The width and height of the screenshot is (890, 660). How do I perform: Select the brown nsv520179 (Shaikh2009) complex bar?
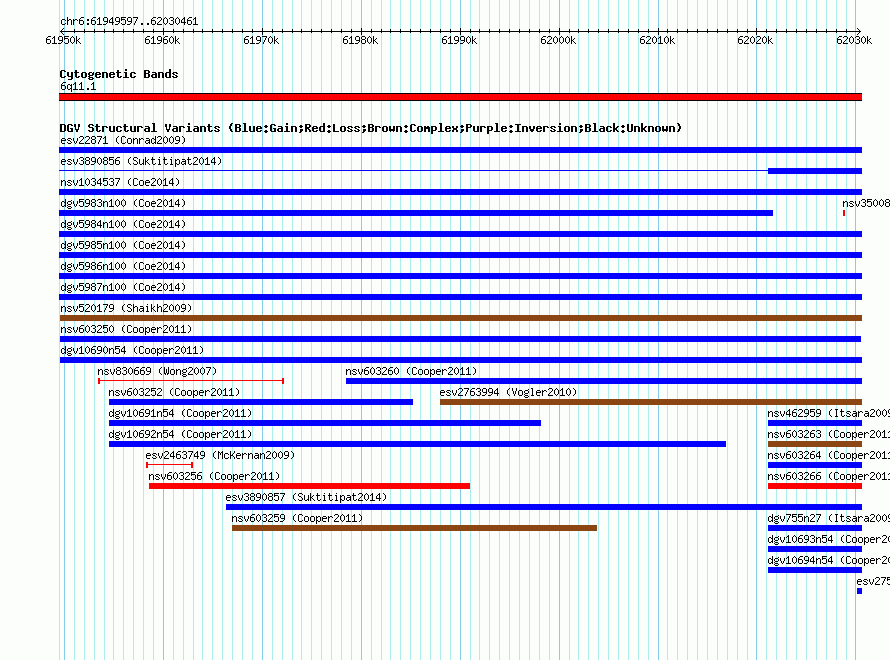tap(460, 318)
